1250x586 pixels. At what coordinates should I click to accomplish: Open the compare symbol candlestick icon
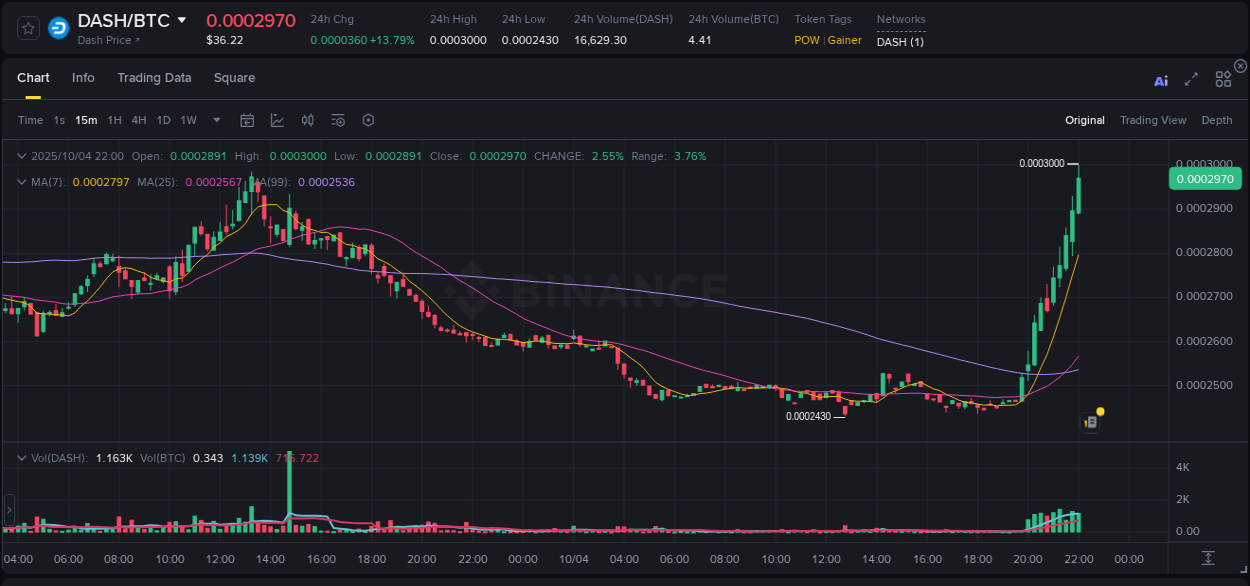point(307,120)
